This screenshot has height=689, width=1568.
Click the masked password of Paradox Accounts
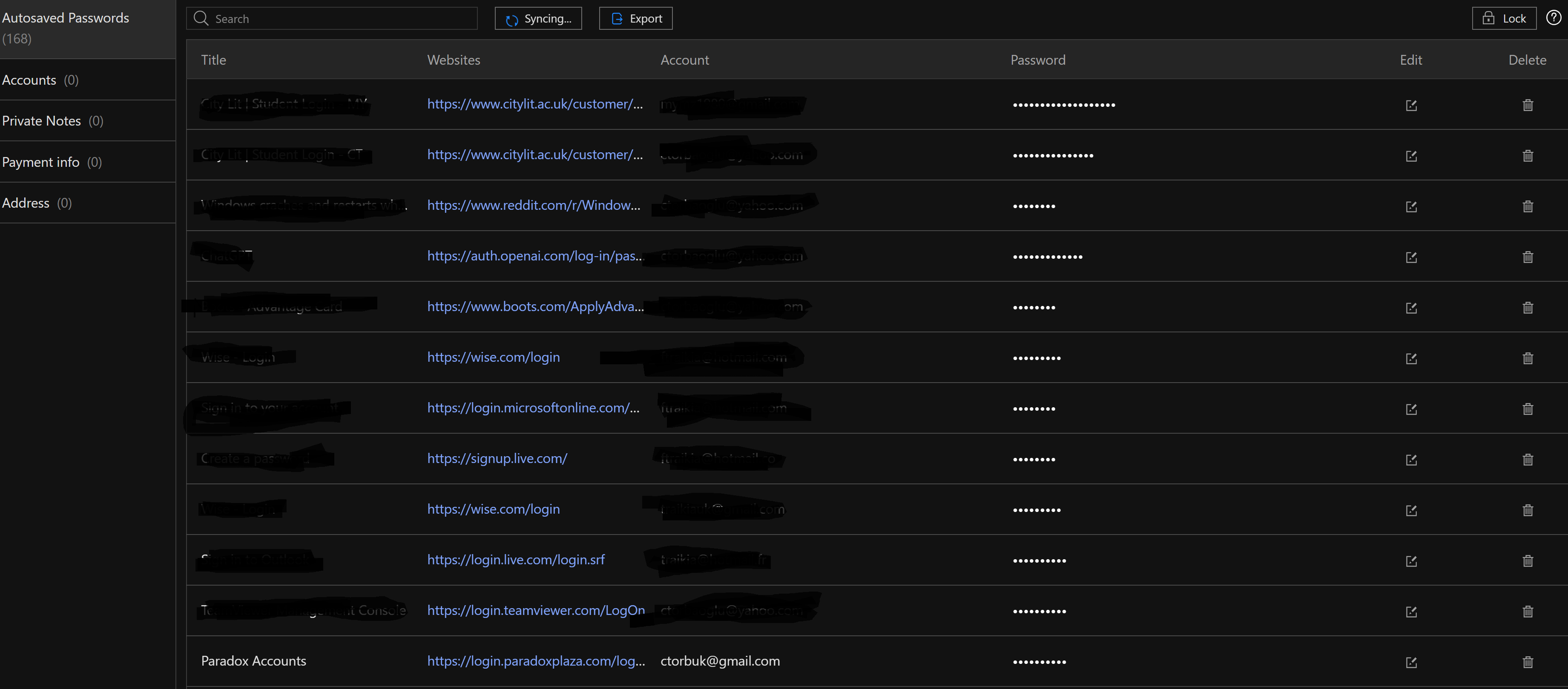pyautogui.click(x=1039, y=662)
